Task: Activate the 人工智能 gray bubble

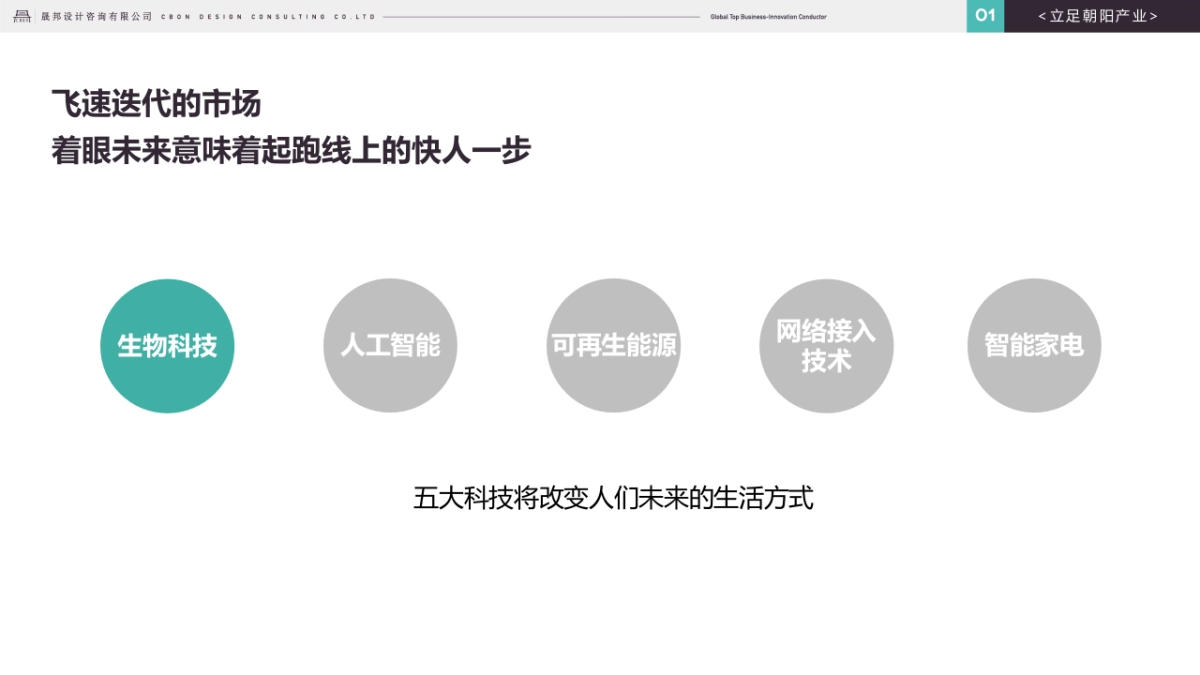Action: click(390, 346)
